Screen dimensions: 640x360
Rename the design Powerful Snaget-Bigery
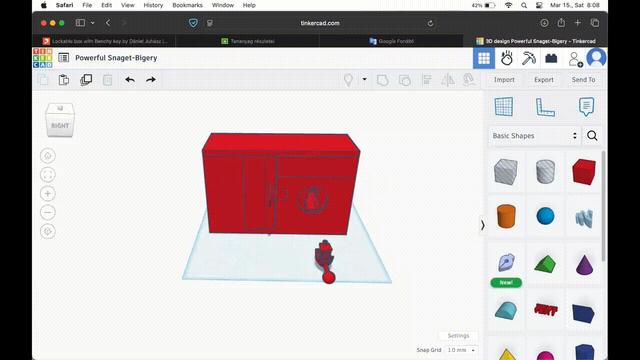click(116, 58)
